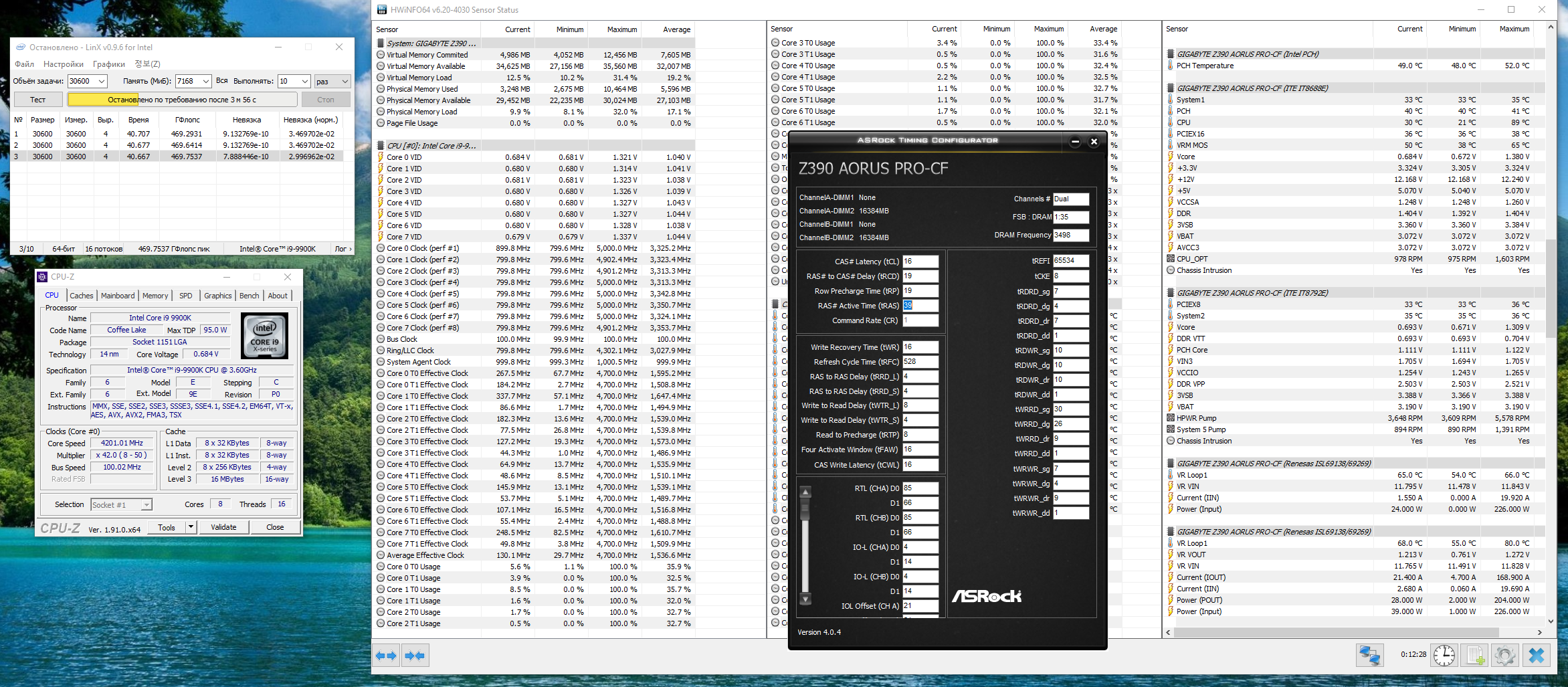The width and height of the screenshot is (1568, 687).
Task: Open the CPU-Z Tools dropdown arrow
Action: point(191,527)
